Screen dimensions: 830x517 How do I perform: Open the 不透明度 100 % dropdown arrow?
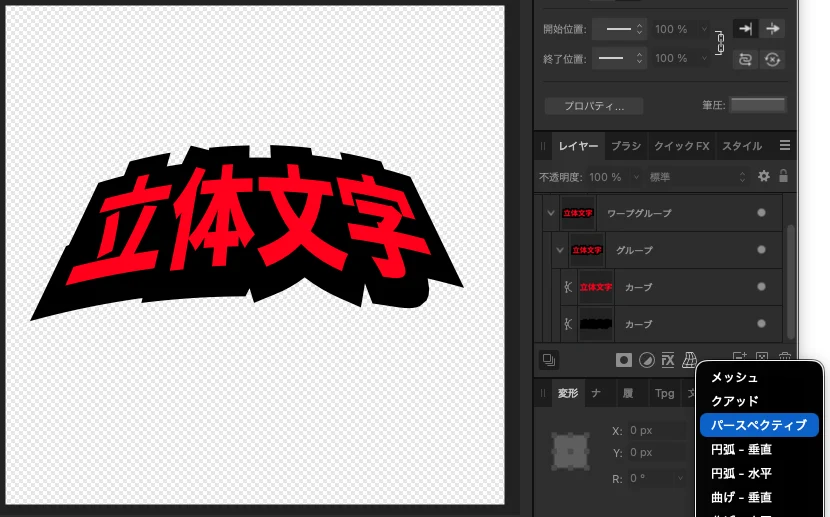(x=636, y=177)
